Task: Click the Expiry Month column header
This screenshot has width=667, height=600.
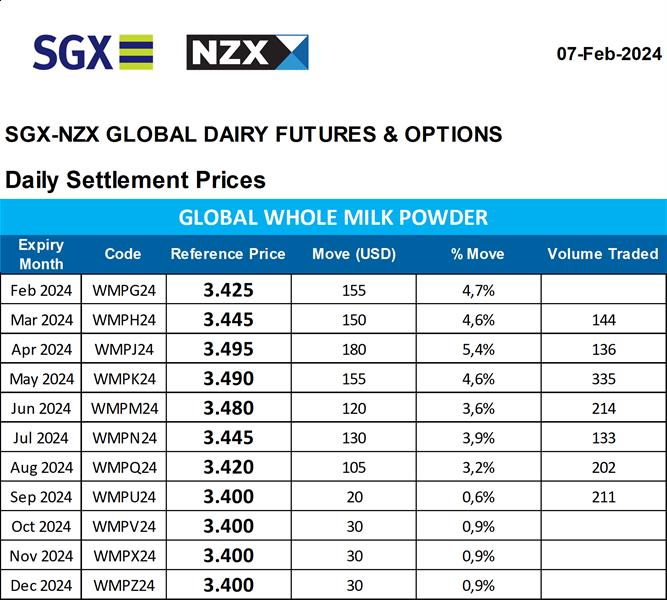Action: coord(41,254)
